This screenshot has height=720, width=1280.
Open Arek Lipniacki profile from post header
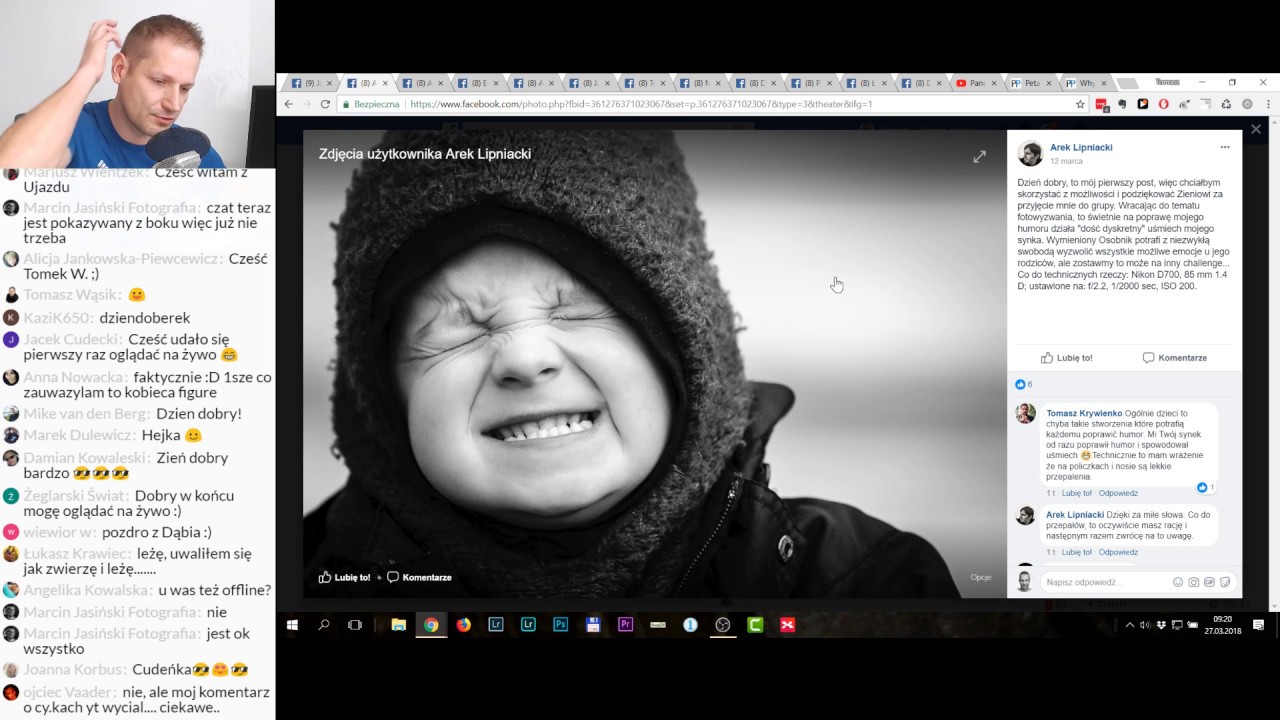coord(1081,147)
